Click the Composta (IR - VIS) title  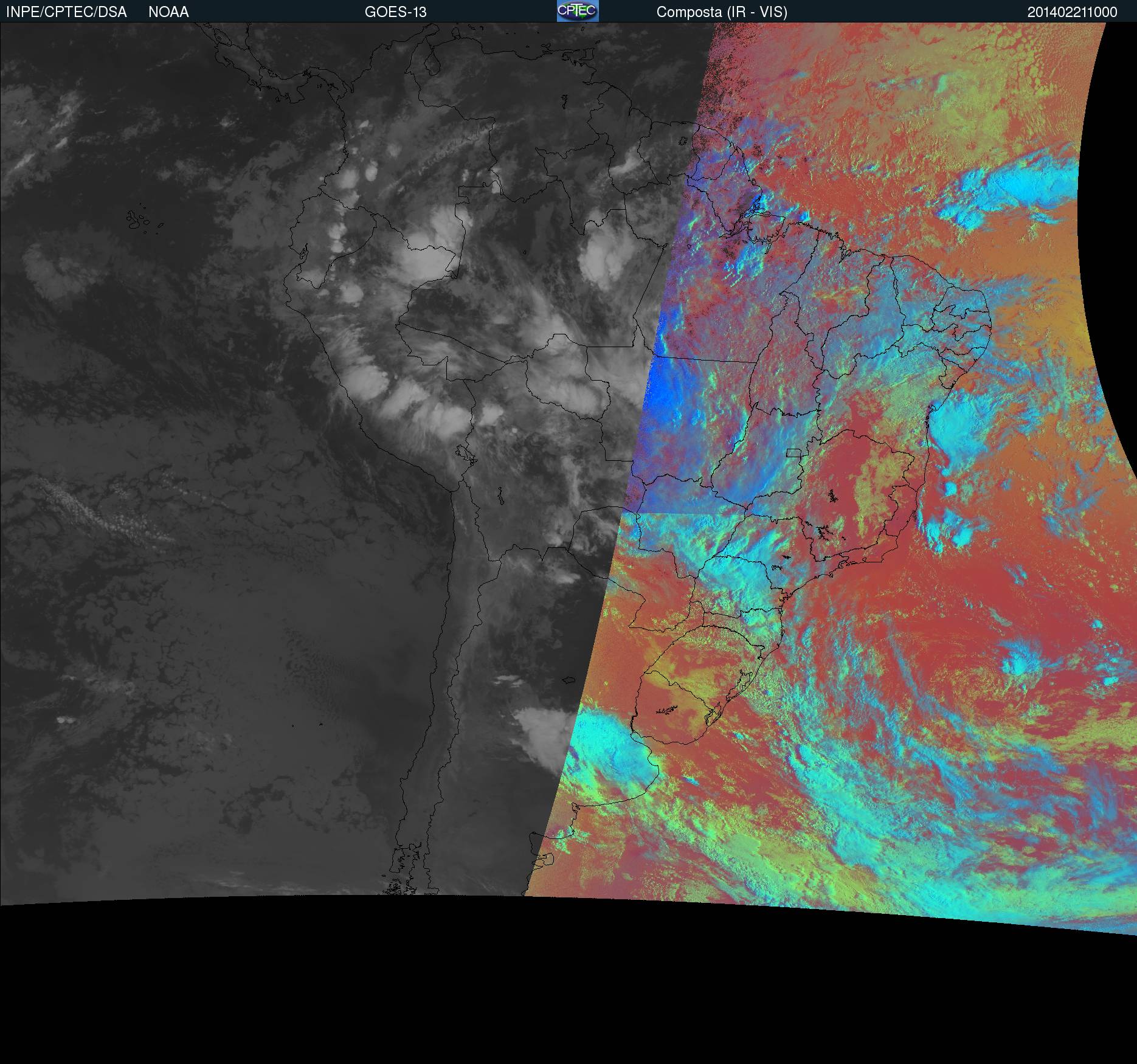pos(722,12)
